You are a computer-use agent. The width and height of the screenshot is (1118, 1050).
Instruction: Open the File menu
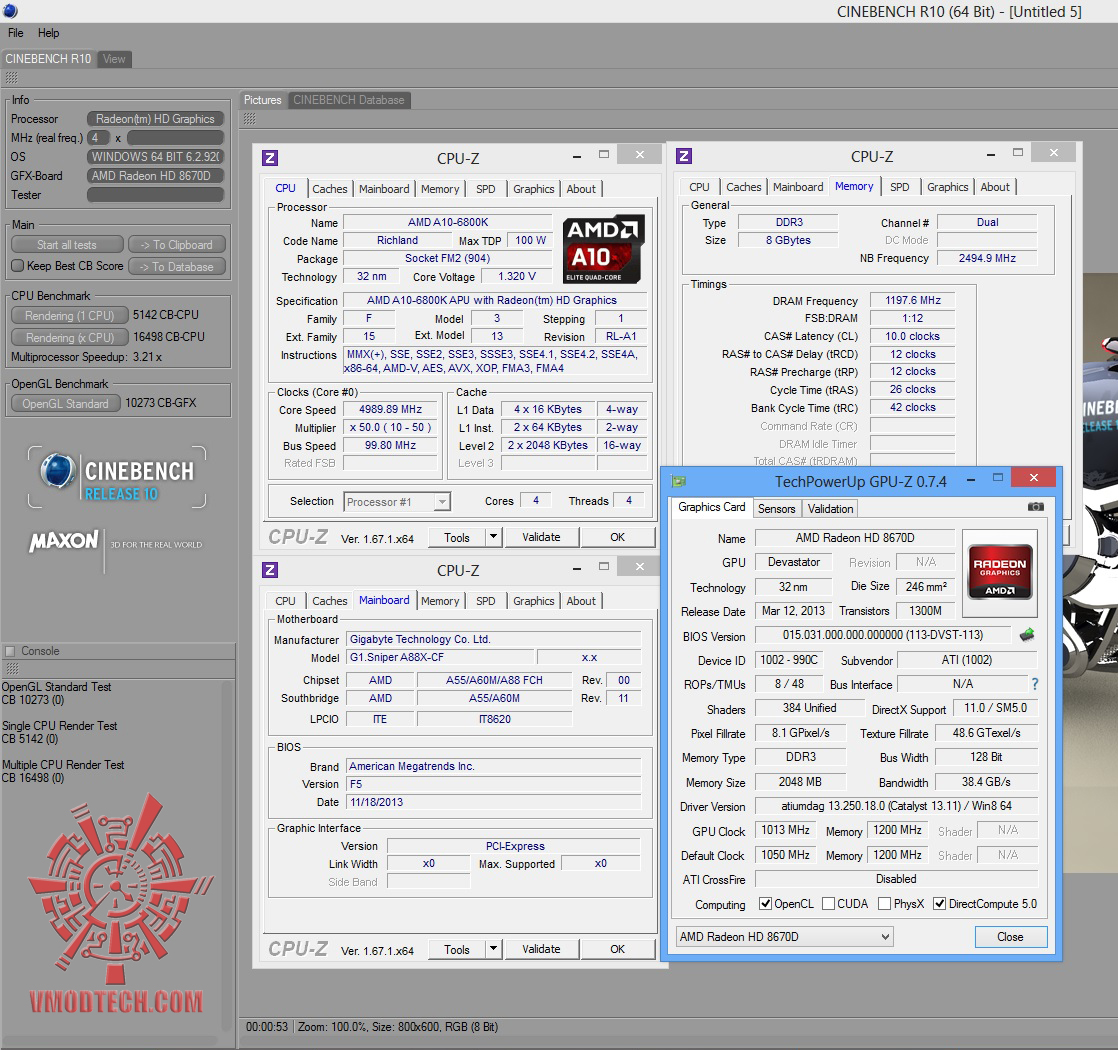pos(15,33)
